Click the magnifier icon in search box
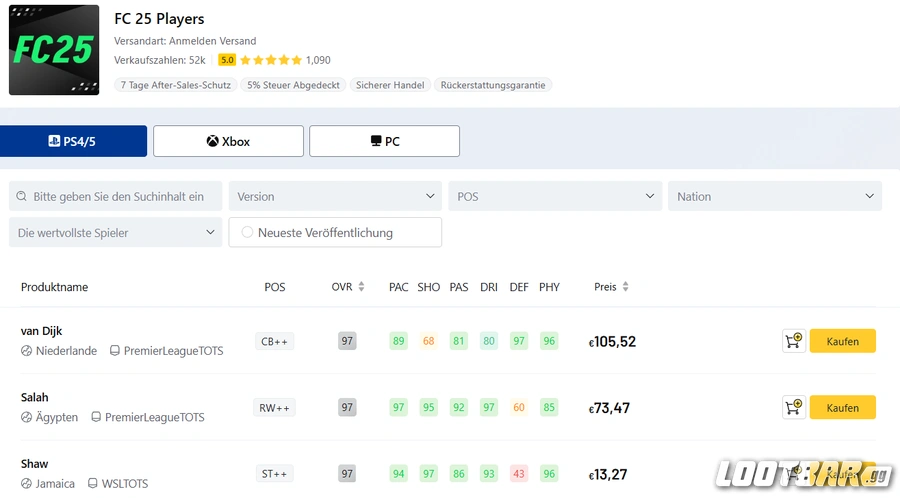The height and width of the screenshot is (498, 900). [22, 196]
